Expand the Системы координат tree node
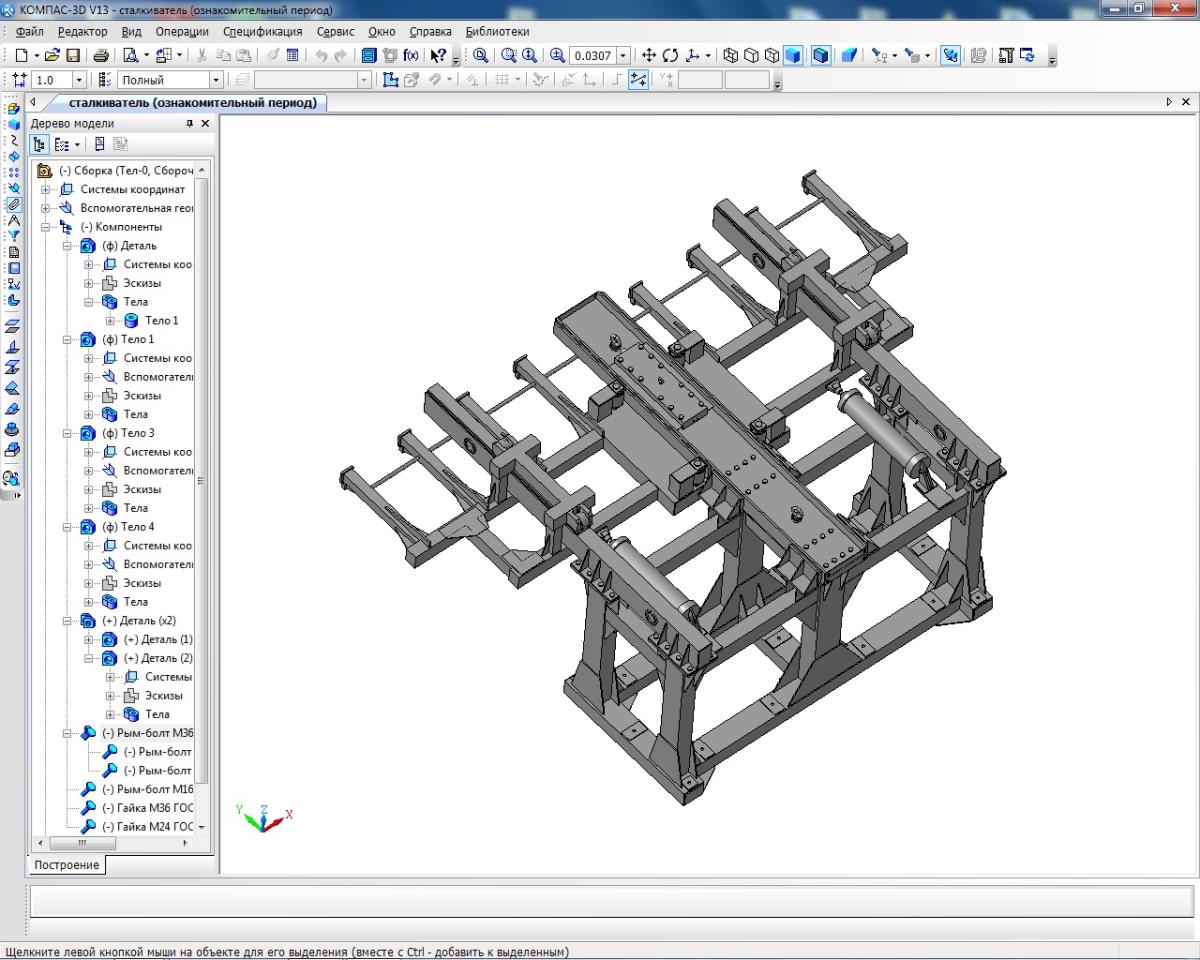Image resolution: width=1200 pixels, height=960 pixels. 46,190
